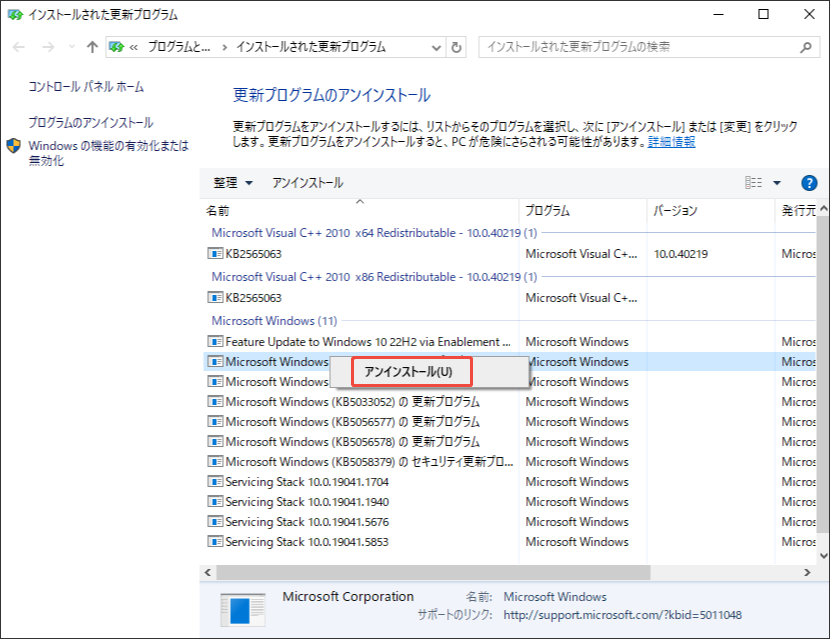This screenshot has height=639, width=830.
Task: Click アンインストール in the toolbar
Action: click(308, 183)
